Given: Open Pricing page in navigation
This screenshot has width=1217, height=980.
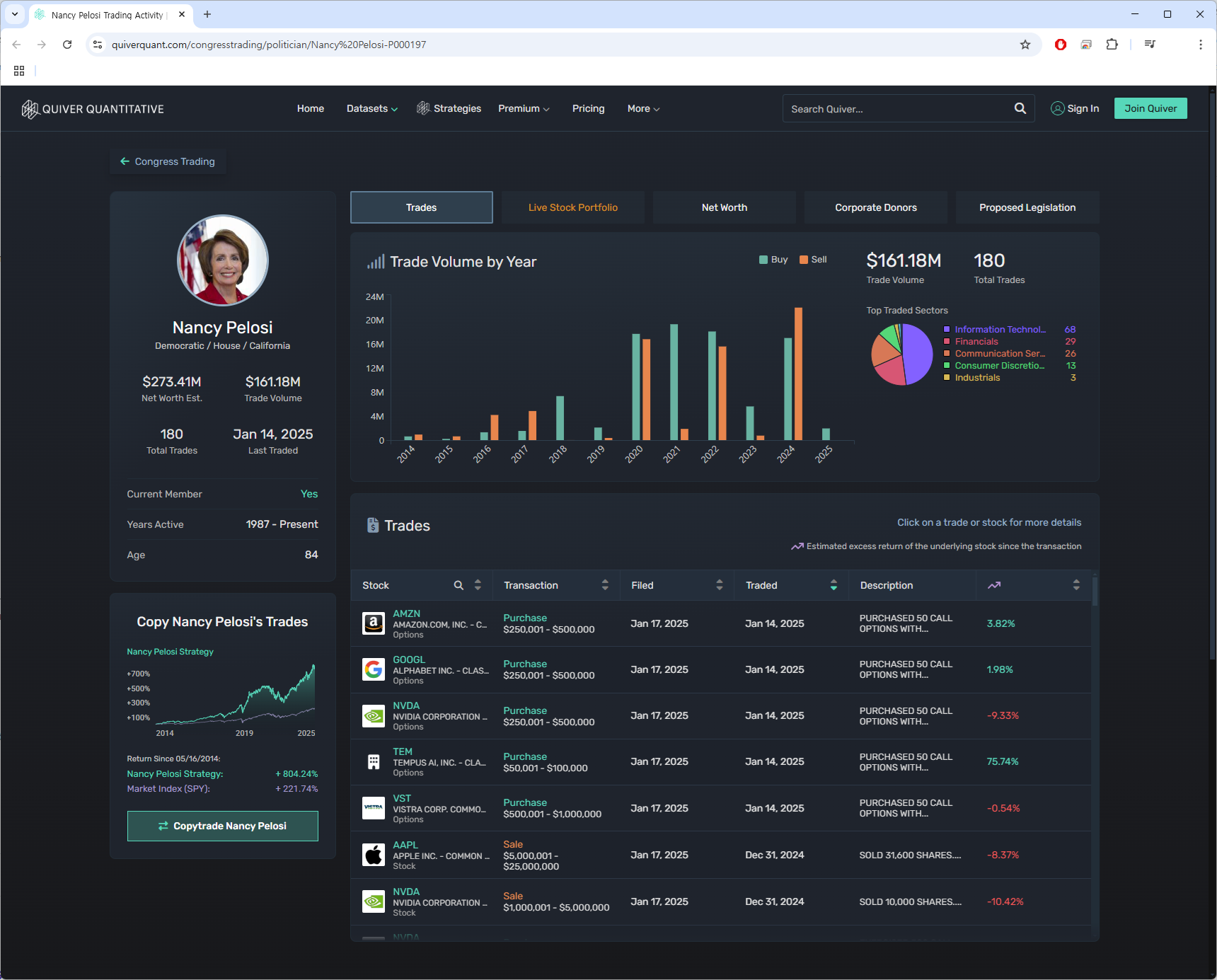Looking at the screenshot, I should coord(589,108).
